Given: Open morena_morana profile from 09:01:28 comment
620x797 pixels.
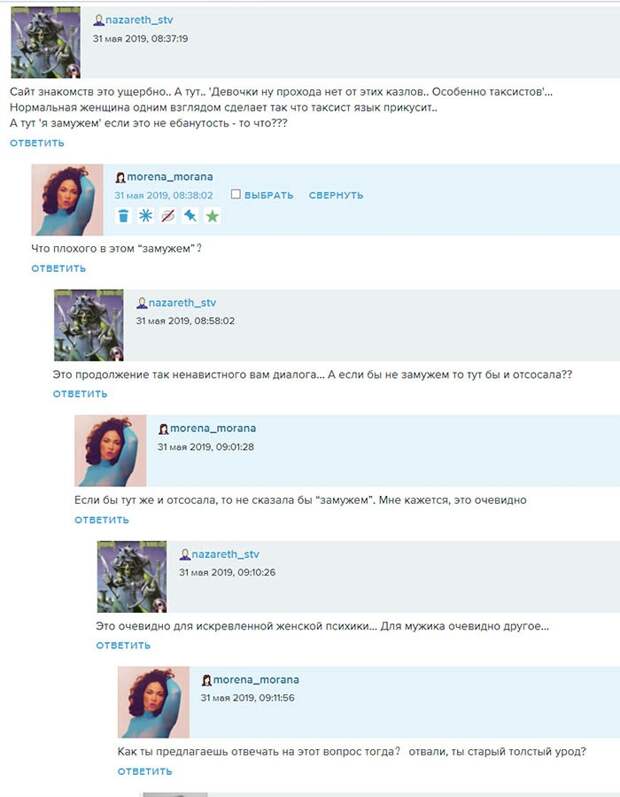Looking at the screenshot, I should (213, 428).
